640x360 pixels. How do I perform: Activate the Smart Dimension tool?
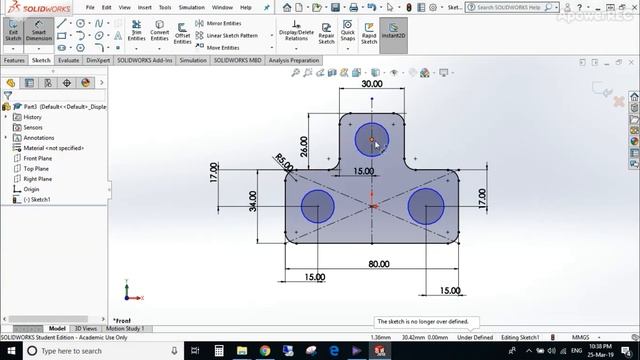(39, 31)
